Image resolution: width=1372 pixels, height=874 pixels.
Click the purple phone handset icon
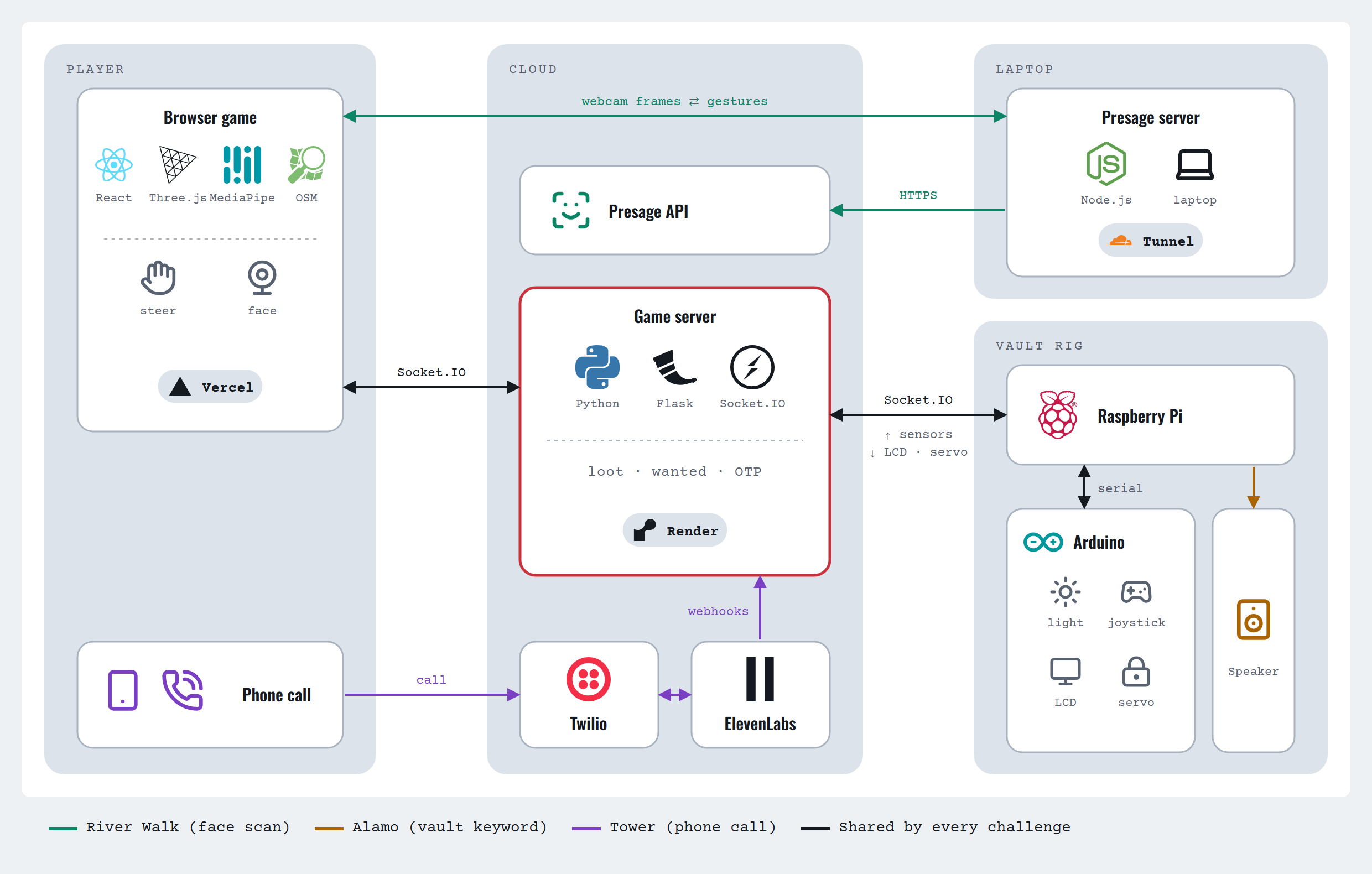[183, 690]
